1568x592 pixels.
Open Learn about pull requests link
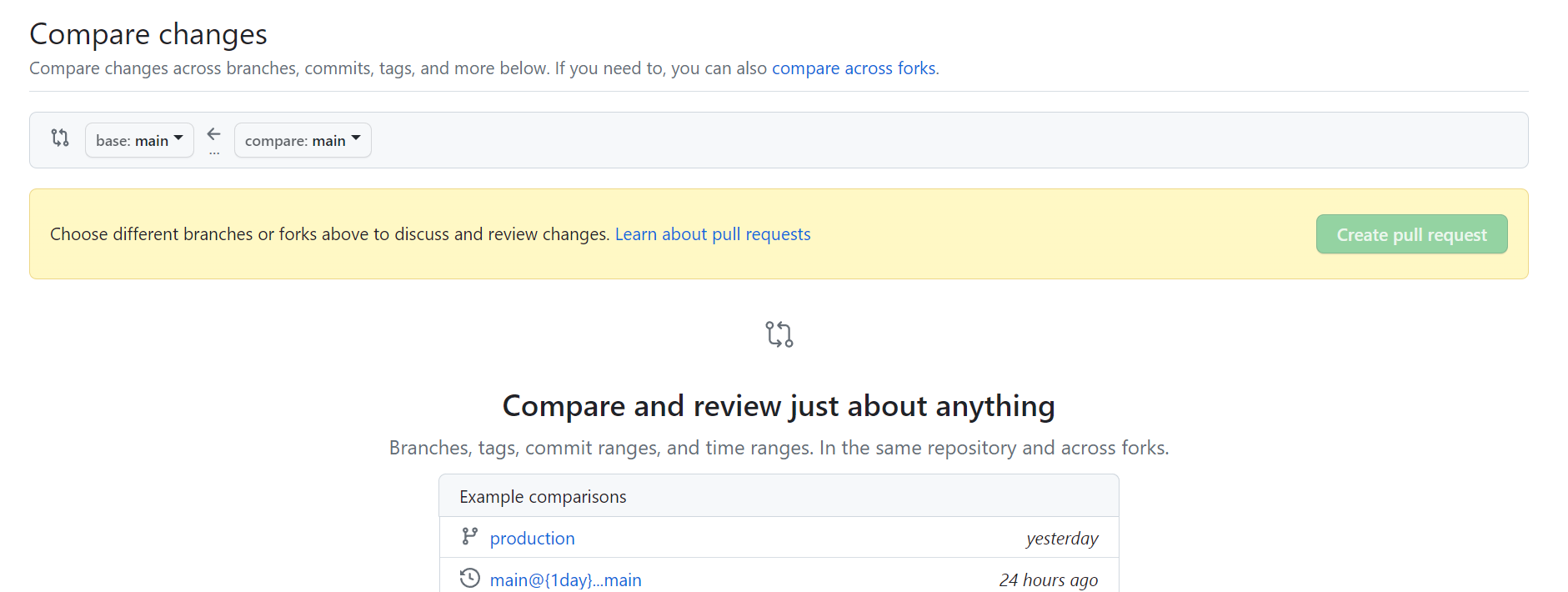click(713, 234)
